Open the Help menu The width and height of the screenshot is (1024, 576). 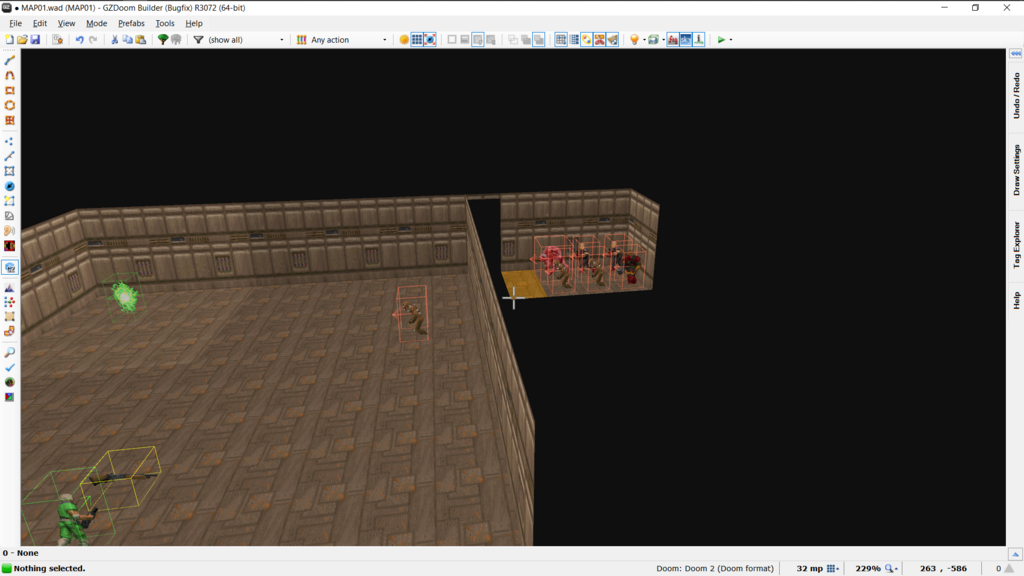click(194, 23)
